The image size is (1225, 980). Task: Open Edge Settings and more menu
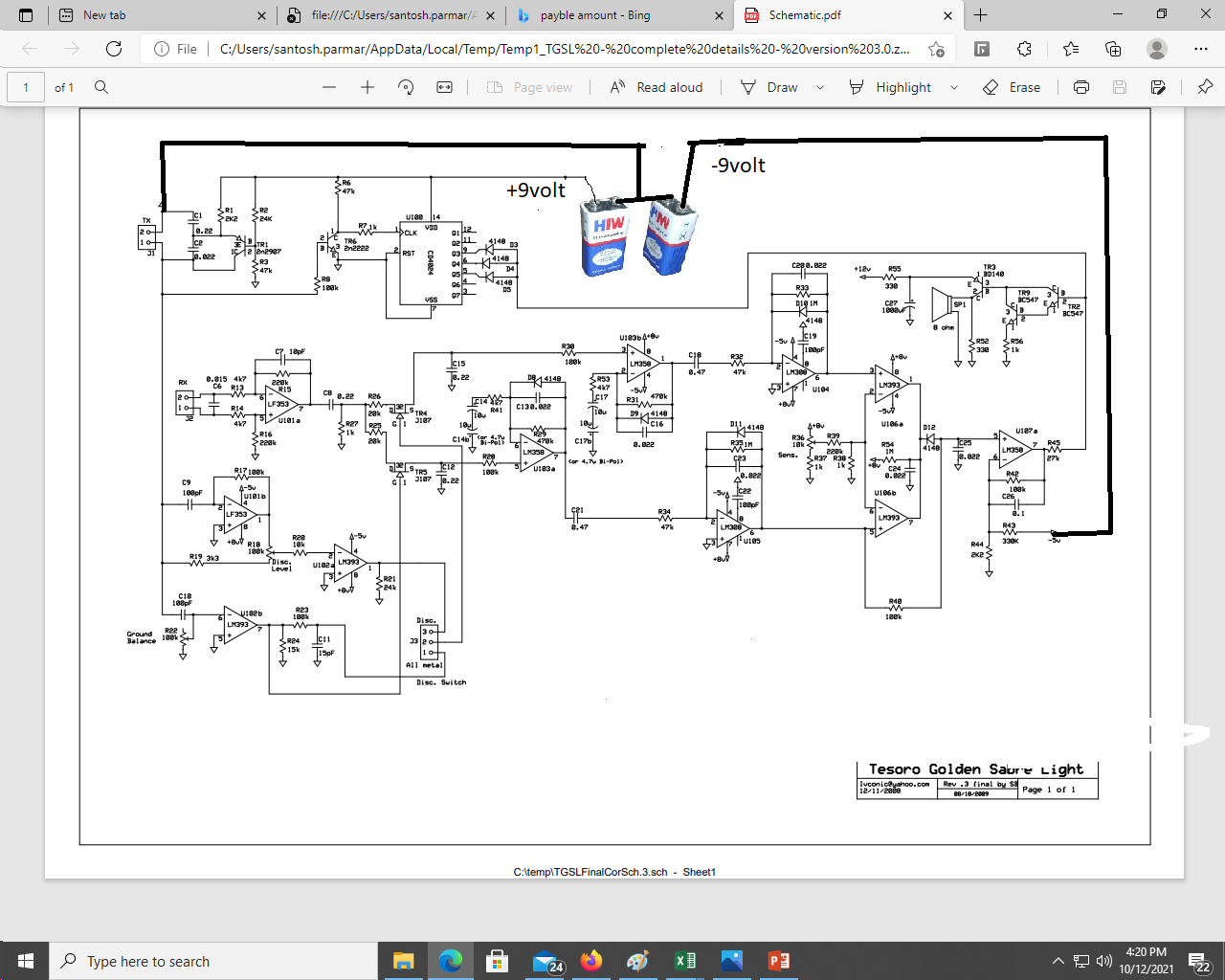click(1201, 49)
